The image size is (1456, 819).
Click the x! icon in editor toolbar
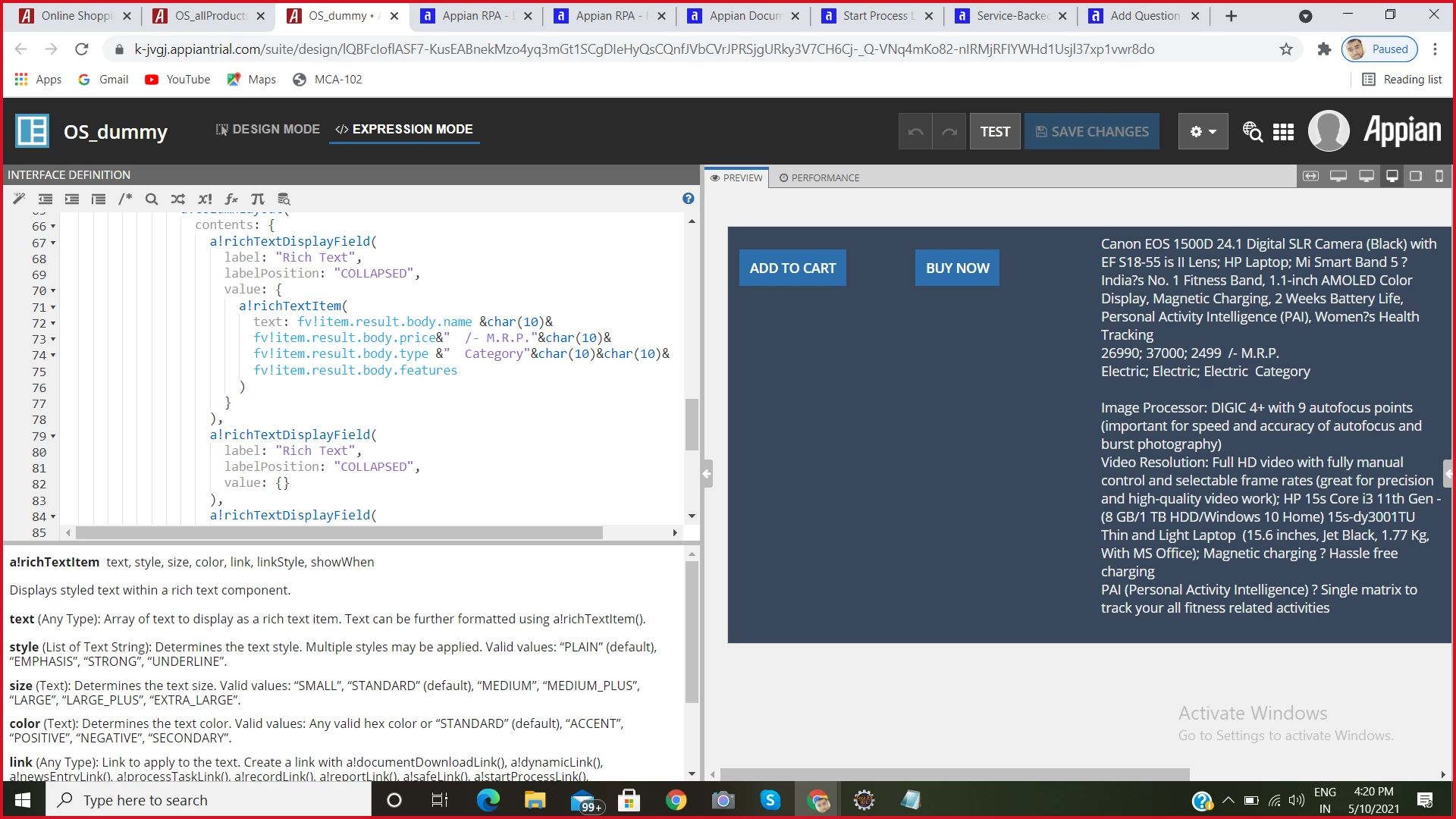tap(205, 199)
